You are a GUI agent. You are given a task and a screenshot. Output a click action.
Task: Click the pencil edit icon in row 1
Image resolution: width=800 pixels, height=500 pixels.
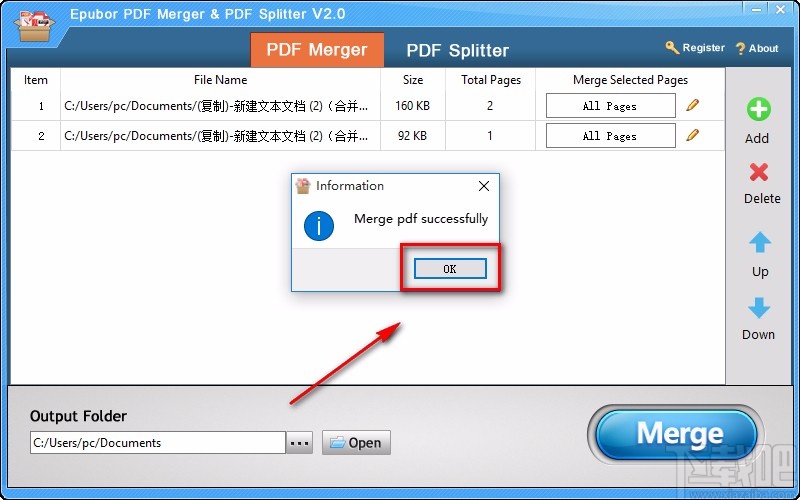(692, 105)
